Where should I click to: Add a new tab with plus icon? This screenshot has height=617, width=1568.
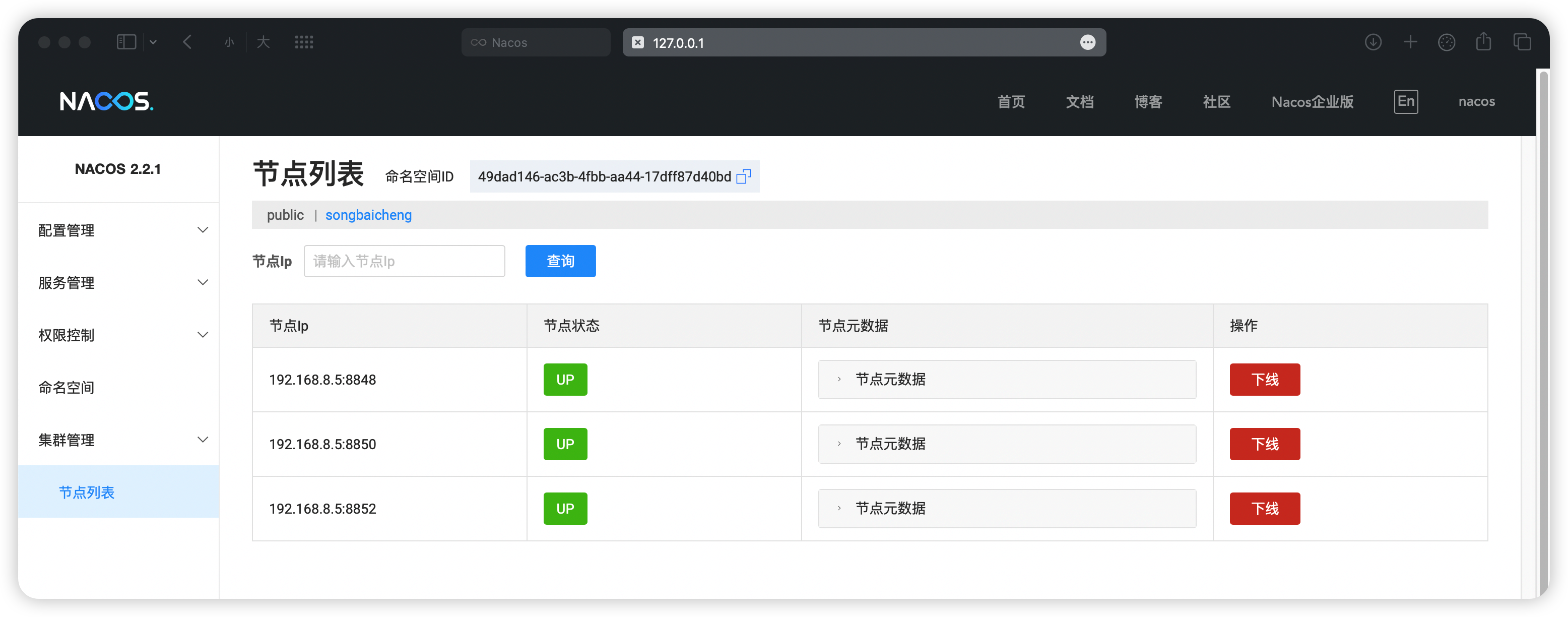pos(1410,42)
